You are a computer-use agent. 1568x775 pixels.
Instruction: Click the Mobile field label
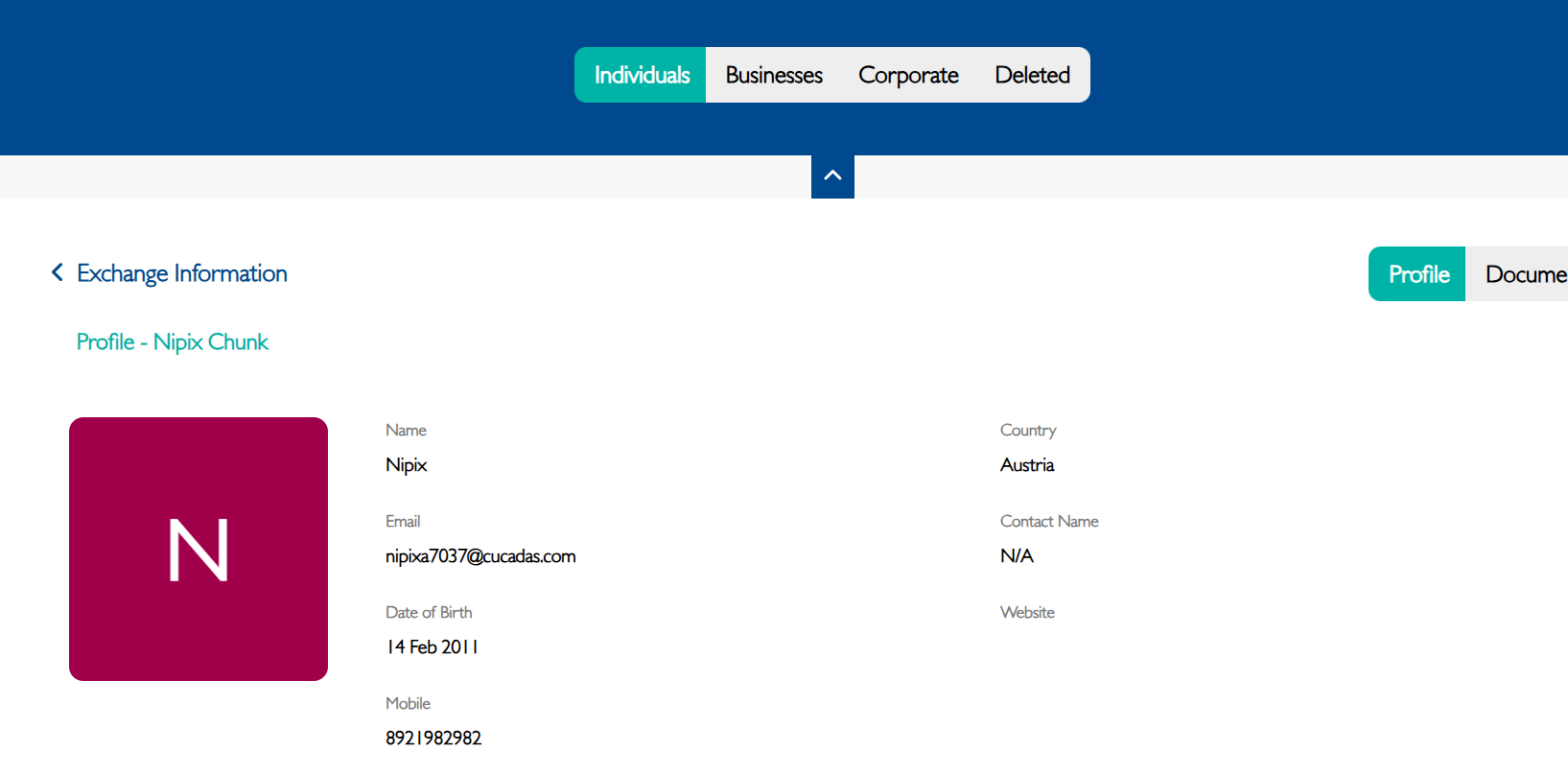(x=408, y=703)
